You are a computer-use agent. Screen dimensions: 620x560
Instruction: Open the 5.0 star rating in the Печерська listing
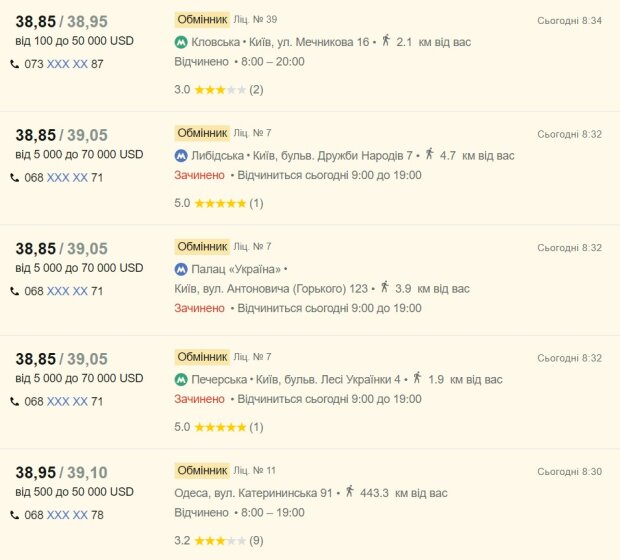tap(219, 427)
